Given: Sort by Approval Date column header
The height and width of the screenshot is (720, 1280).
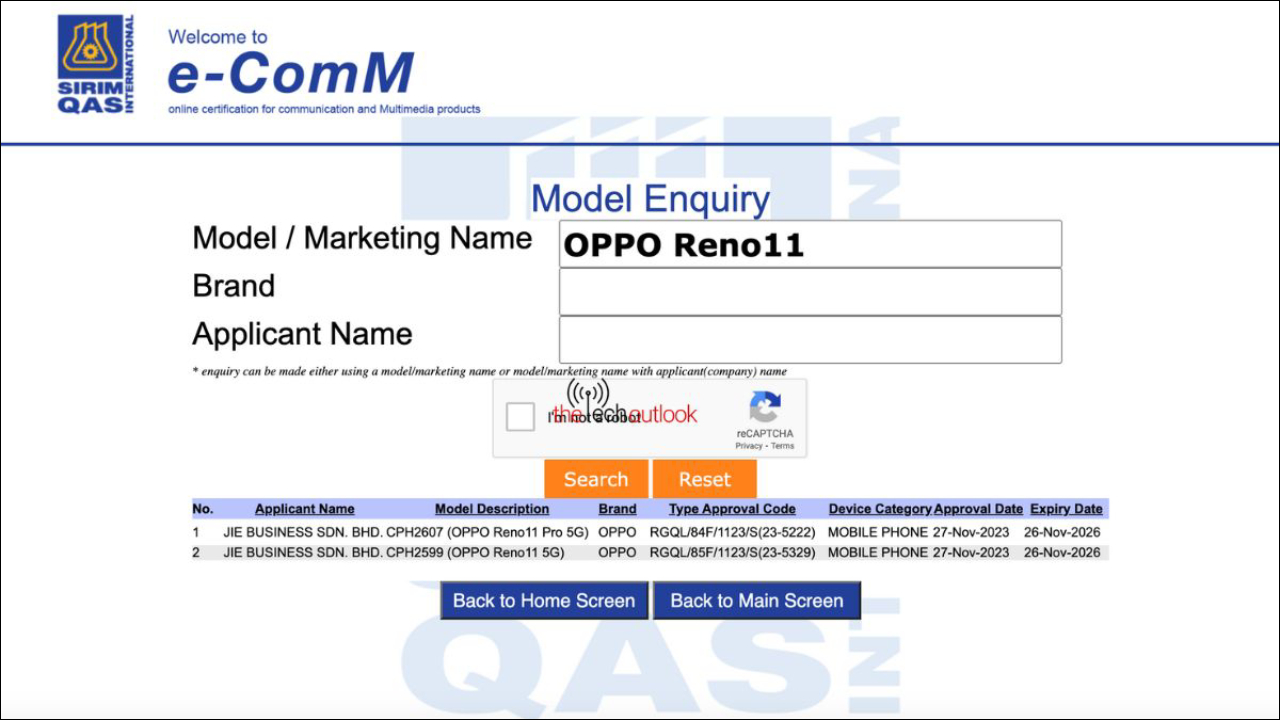Looking at the screenshot, I should [978, 509].
